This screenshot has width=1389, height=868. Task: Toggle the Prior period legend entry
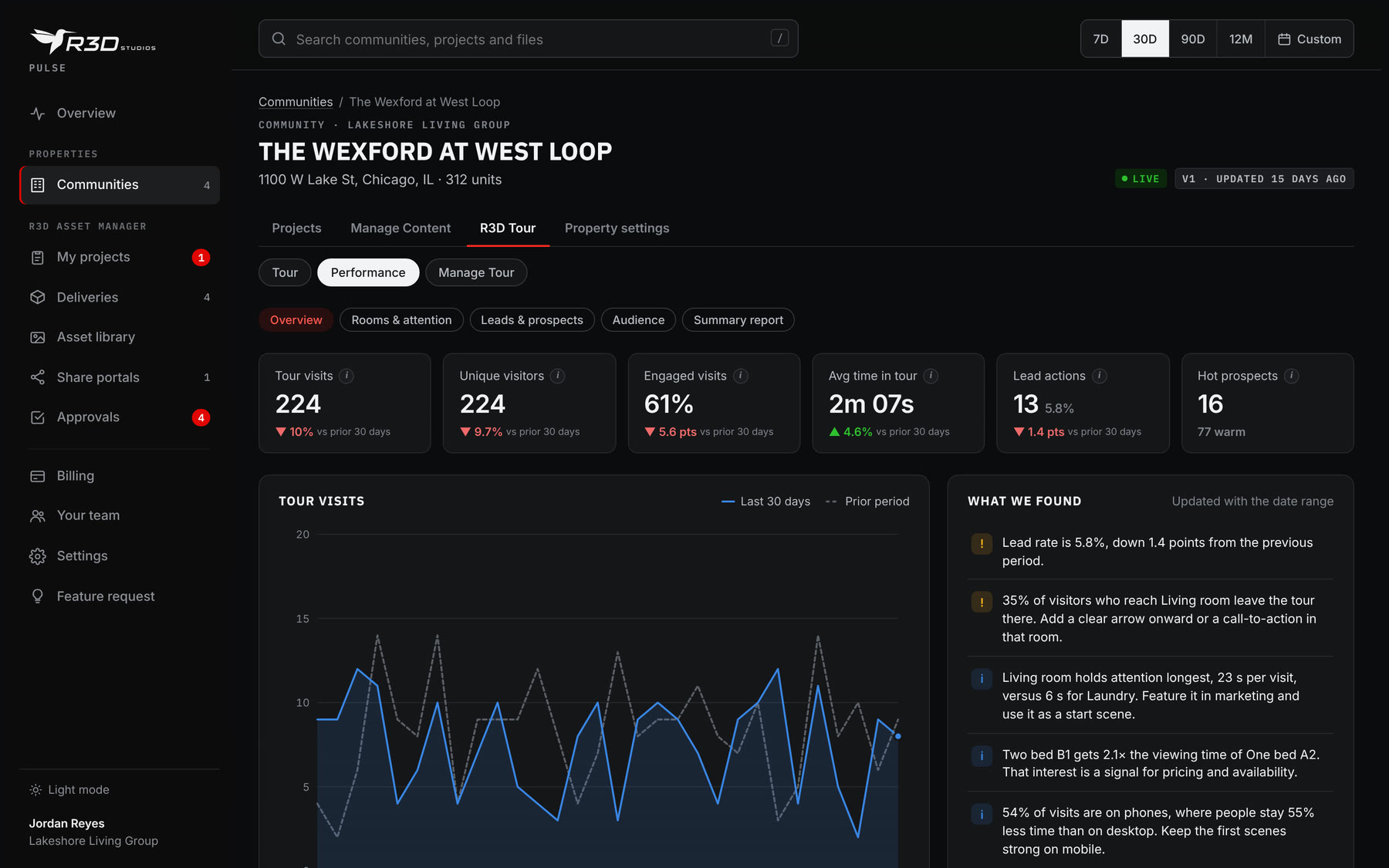coord(867,502)
